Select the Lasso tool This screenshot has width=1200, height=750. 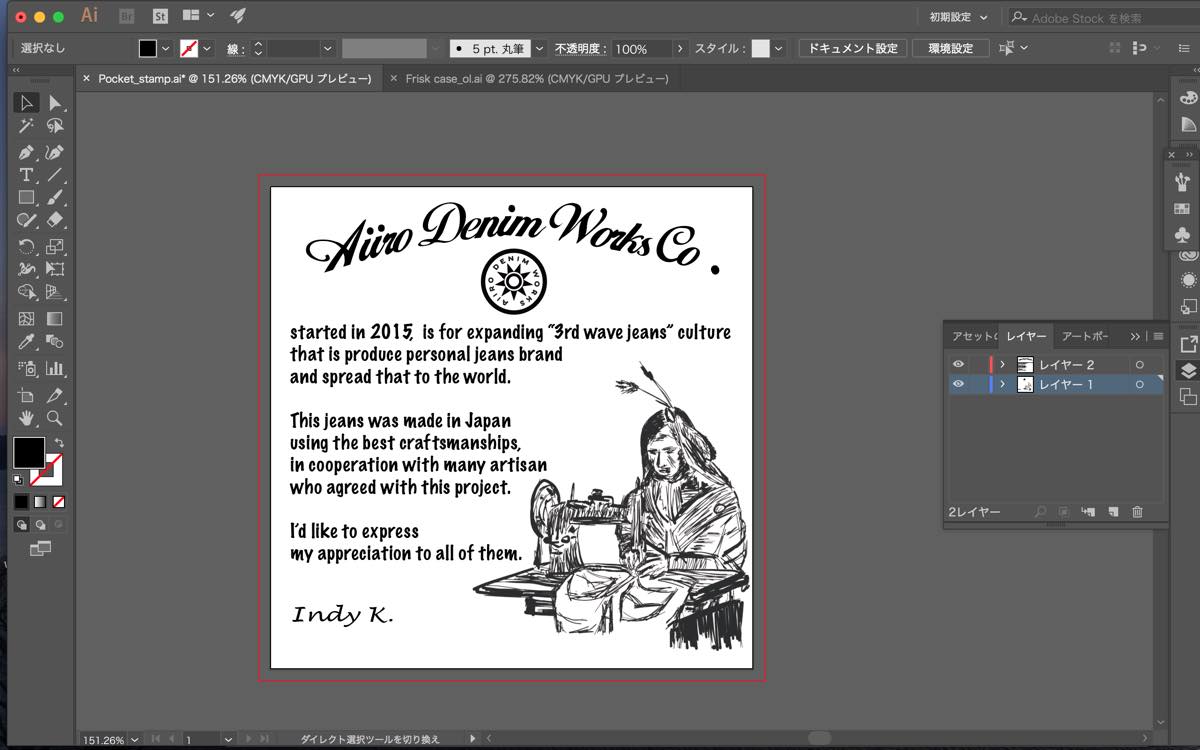pyautogui.click(x=55, y=127)
